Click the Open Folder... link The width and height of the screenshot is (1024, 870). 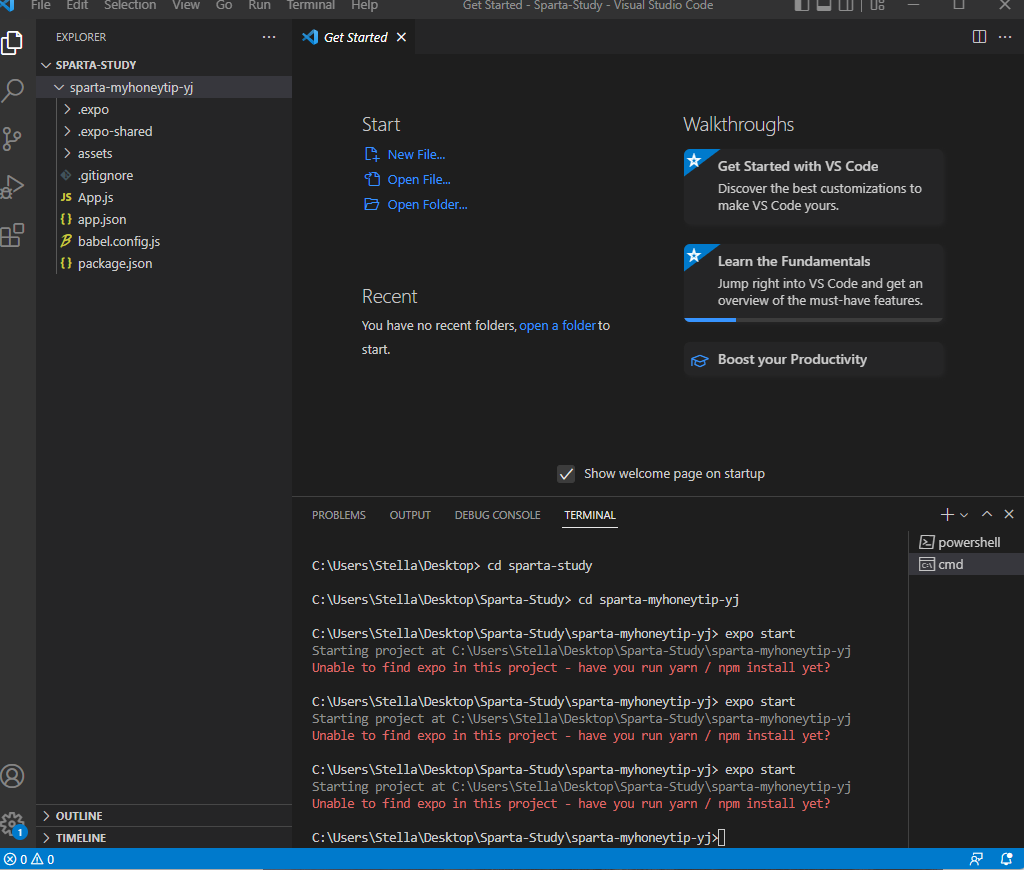[427, 204]
